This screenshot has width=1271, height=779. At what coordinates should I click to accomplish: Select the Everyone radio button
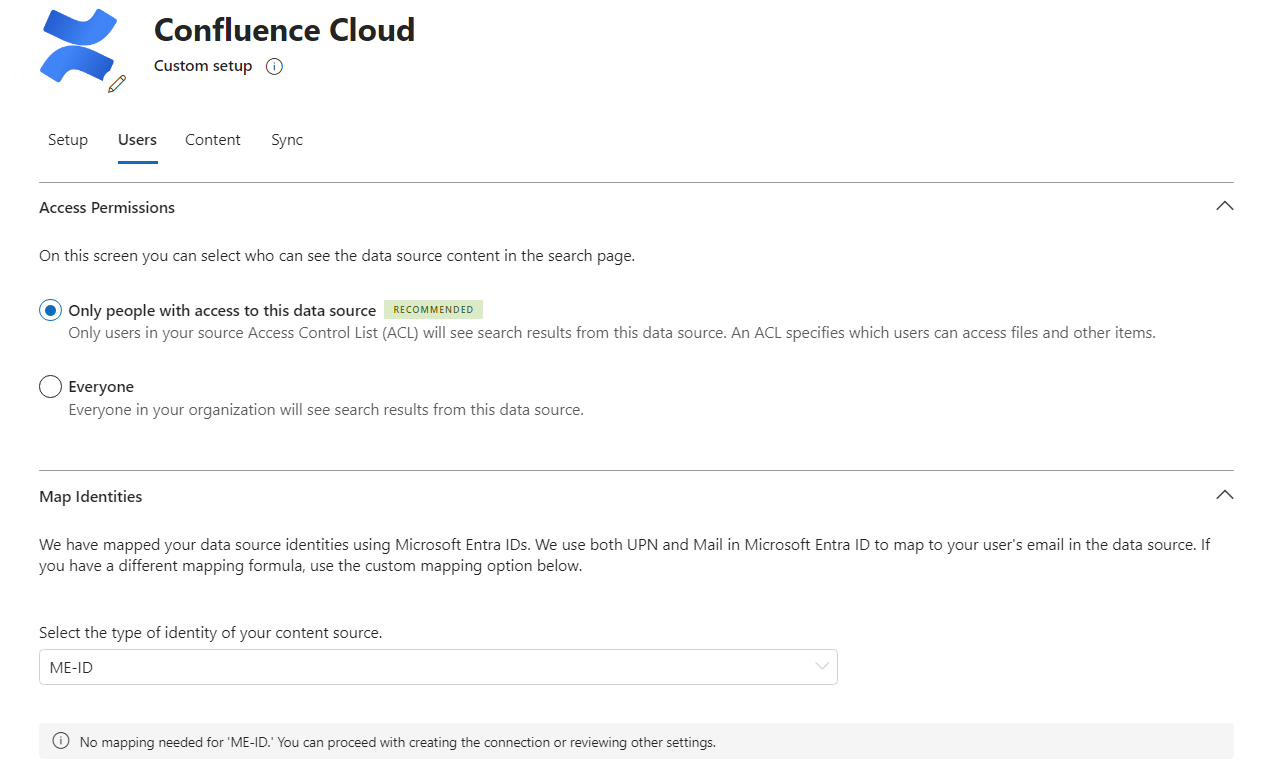point(50,386)
